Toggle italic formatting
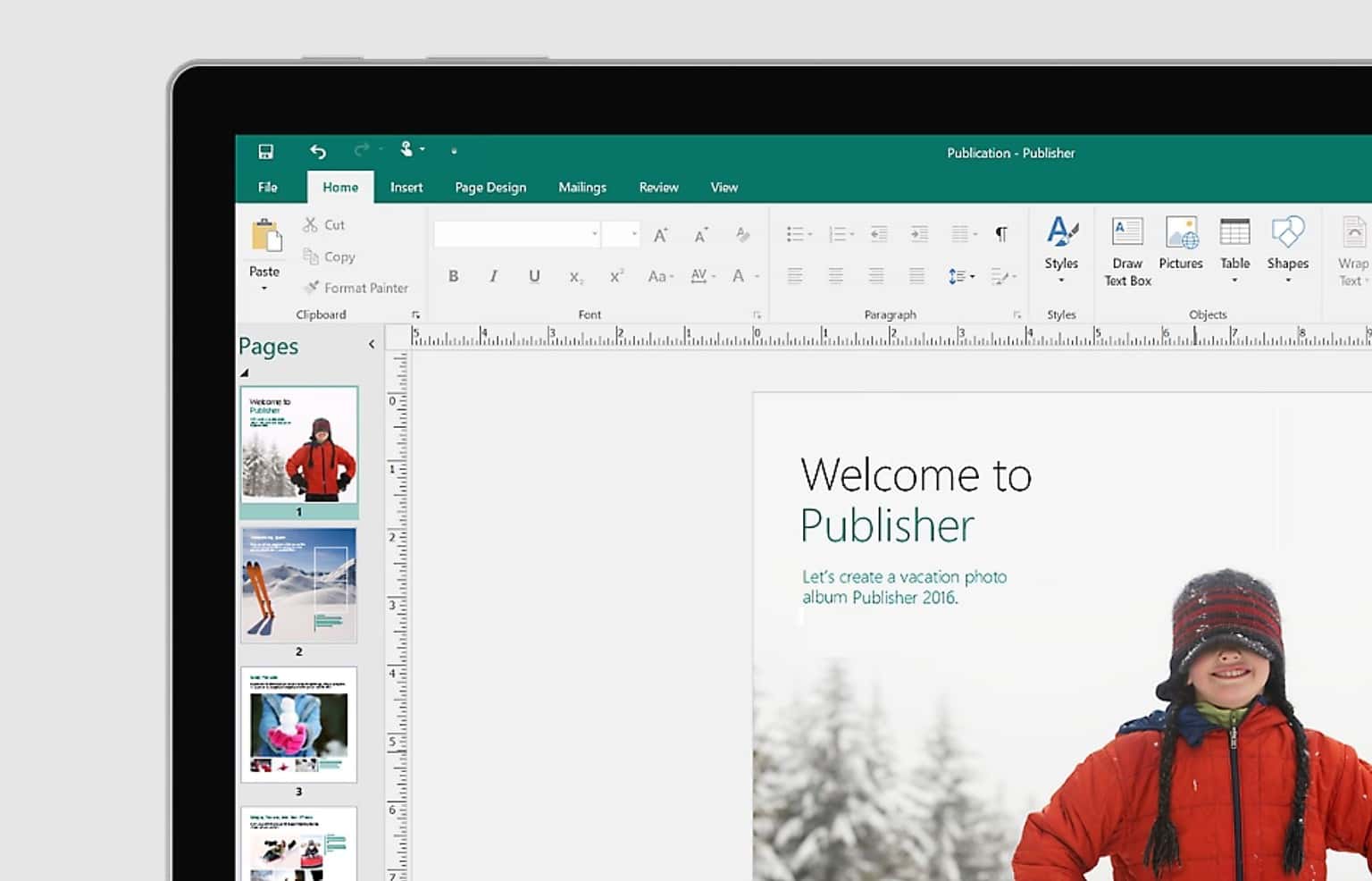The width and height of the screenshot is (1372, 881). 493,276
